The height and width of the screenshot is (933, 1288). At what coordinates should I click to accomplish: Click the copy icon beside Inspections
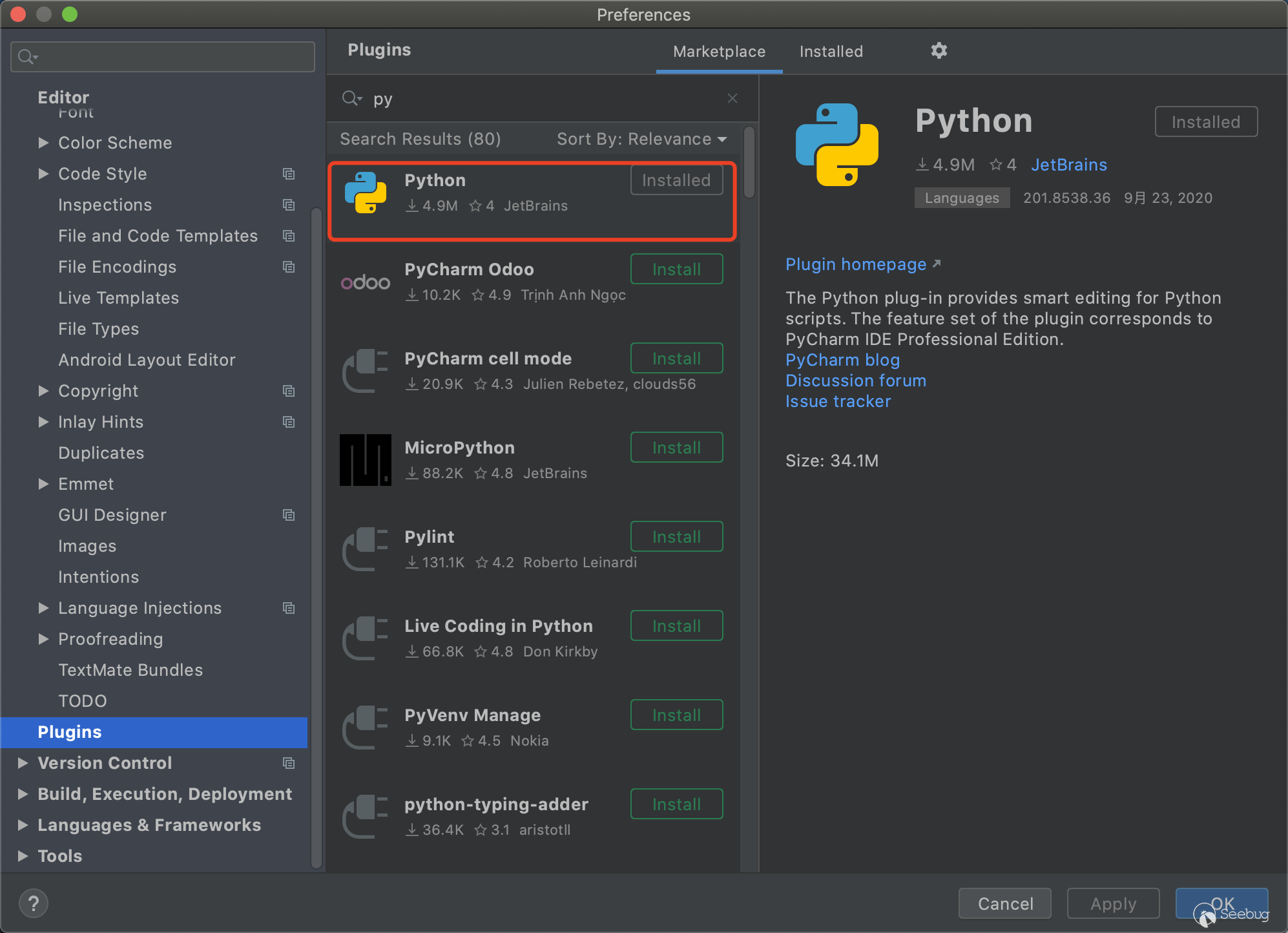click(x=289, y=205)
